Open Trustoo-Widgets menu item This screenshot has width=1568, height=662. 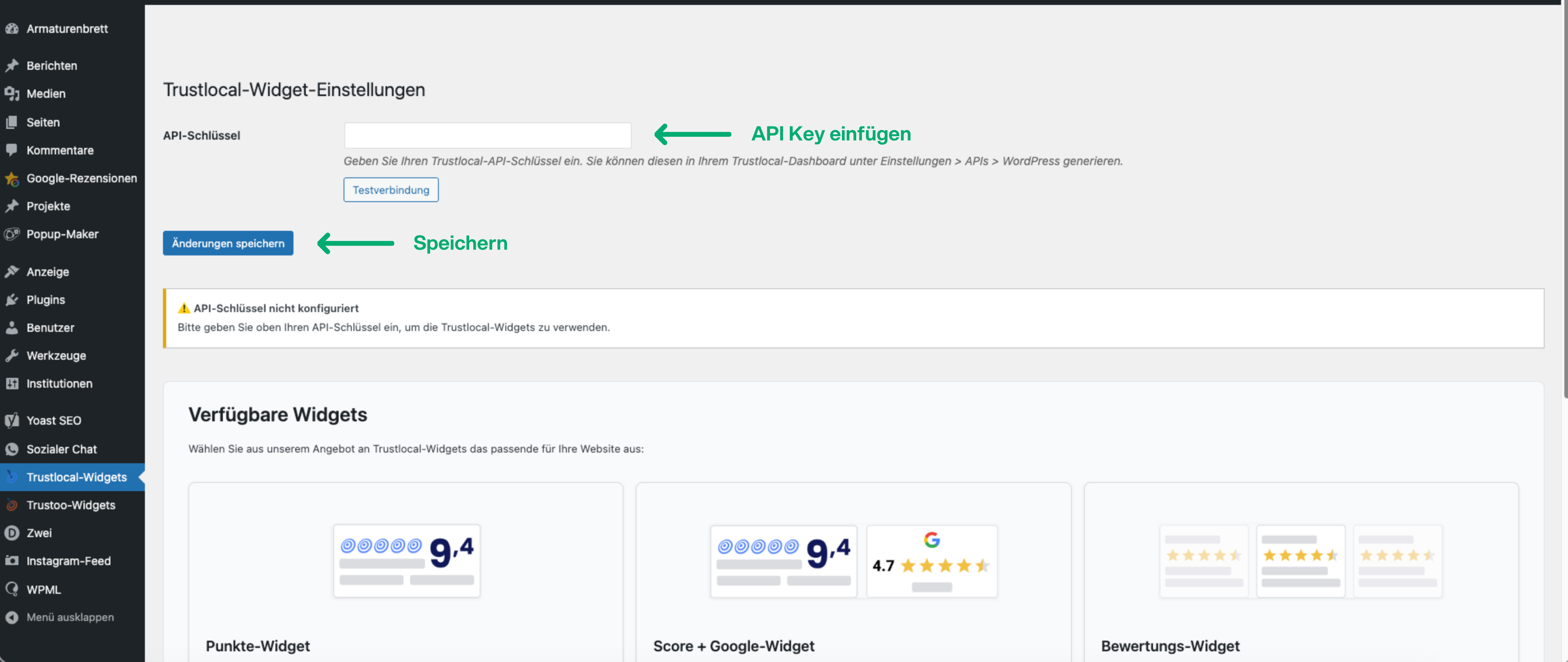click(x=72, y=505)
